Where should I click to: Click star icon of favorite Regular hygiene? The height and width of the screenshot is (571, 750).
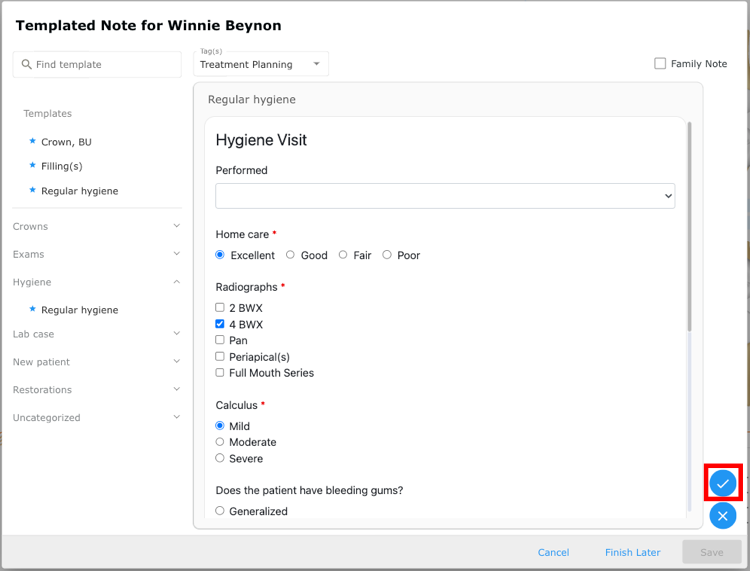click(x=33, y=190)
